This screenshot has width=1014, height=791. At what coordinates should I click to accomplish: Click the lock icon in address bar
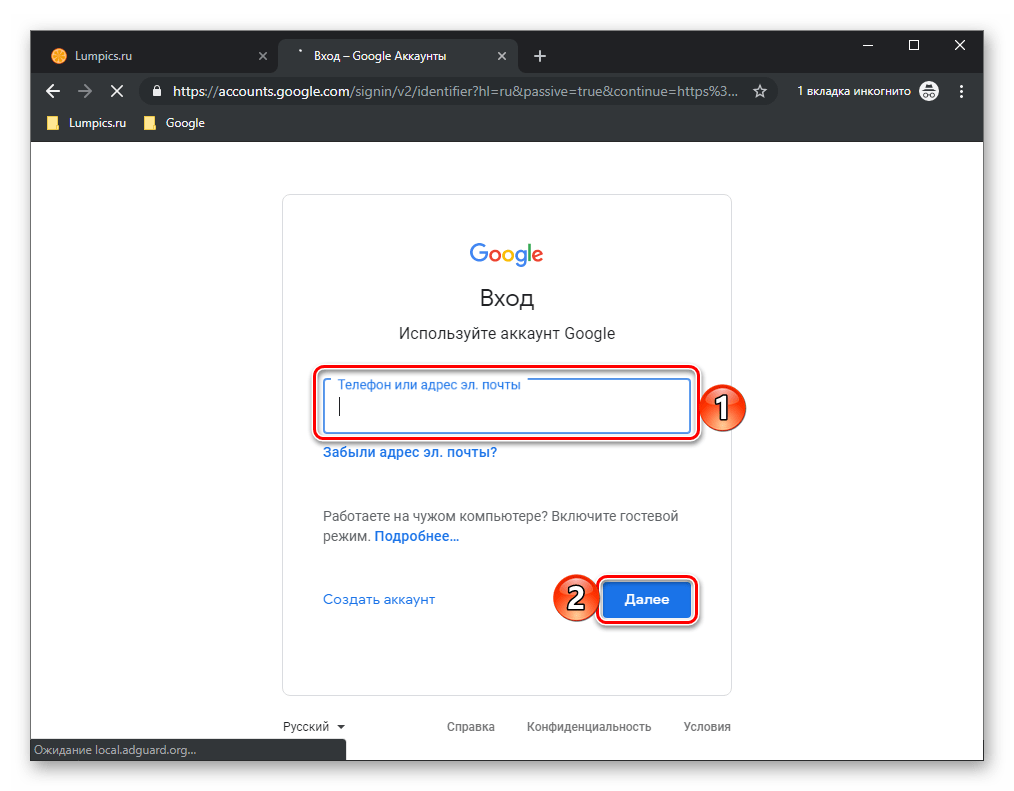click(x=156, y=91)
